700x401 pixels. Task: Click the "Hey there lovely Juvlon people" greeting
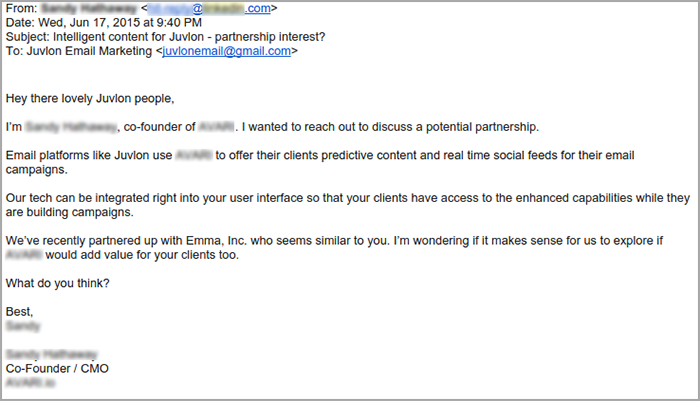click(90, 99)
